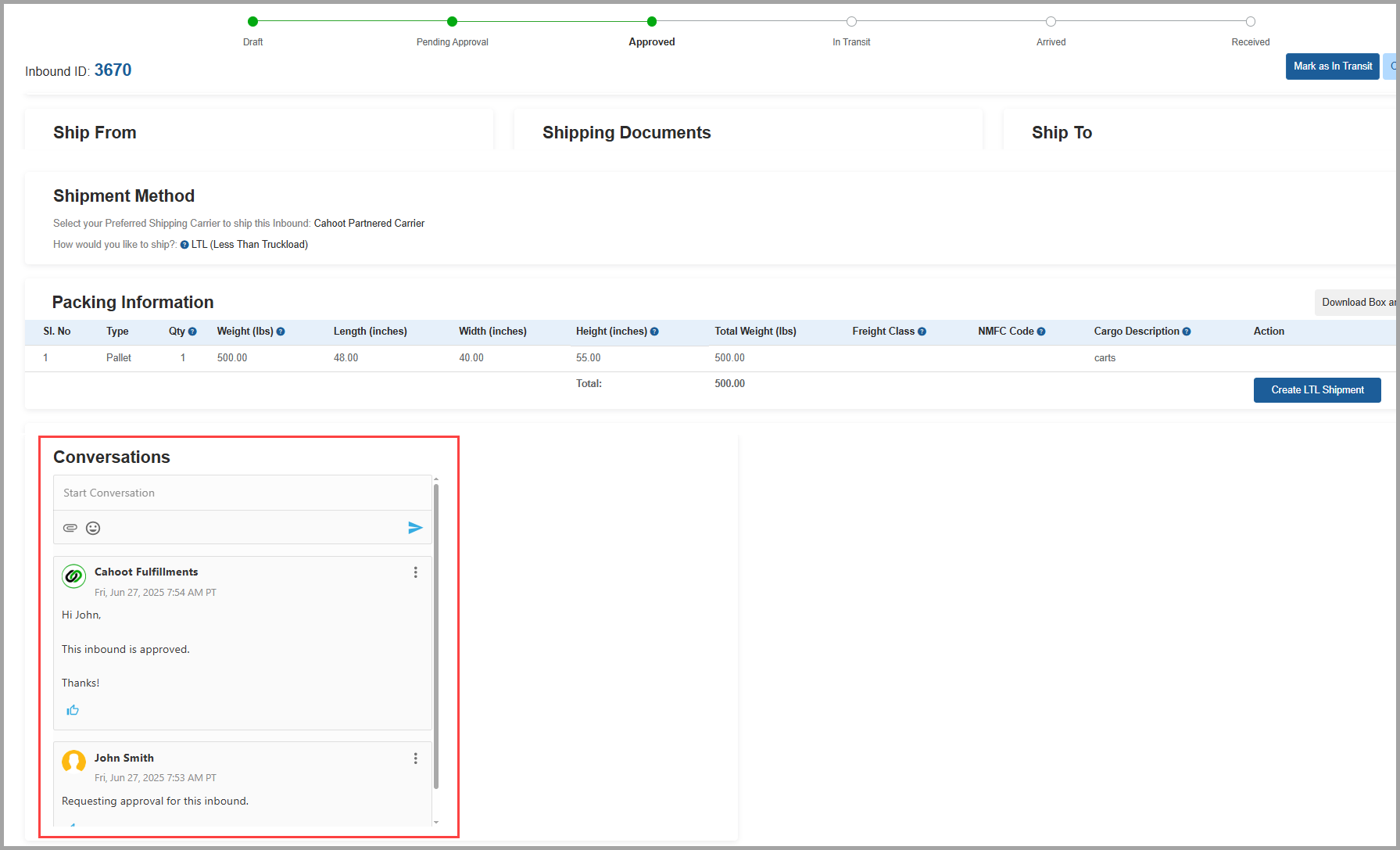Click the Approved progress step
Screen dimensions: 1400x850
tap(652, 22)
